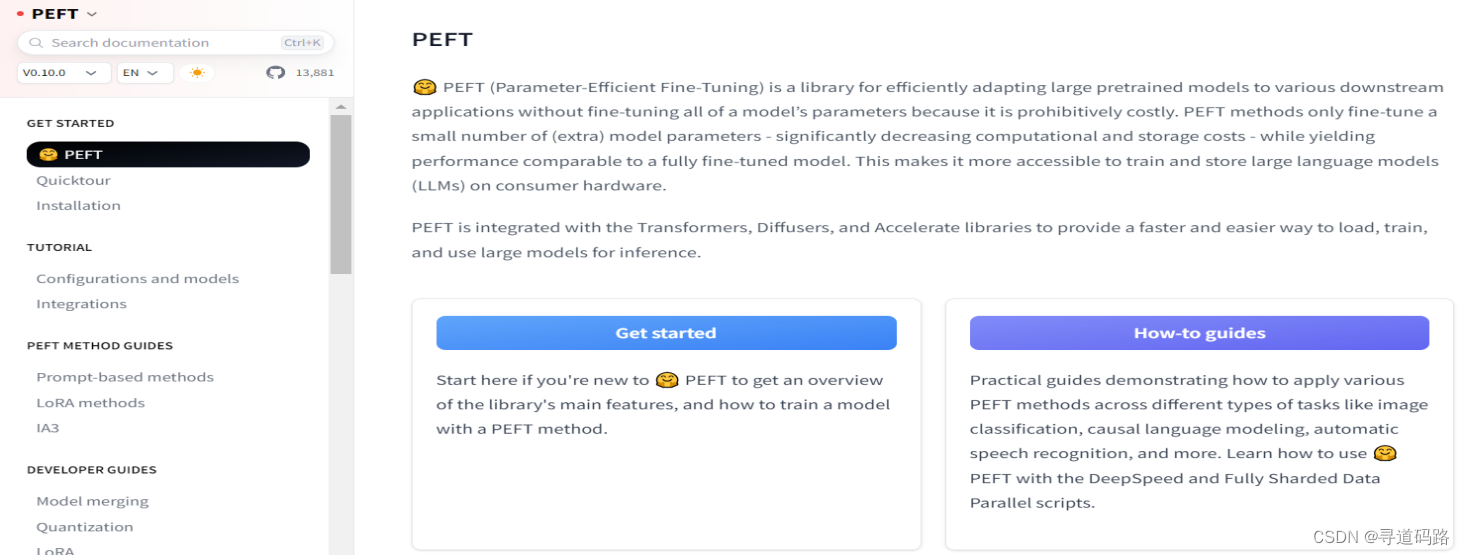Expand the EN language selector

pyautogui.click(x=145, y=73)
